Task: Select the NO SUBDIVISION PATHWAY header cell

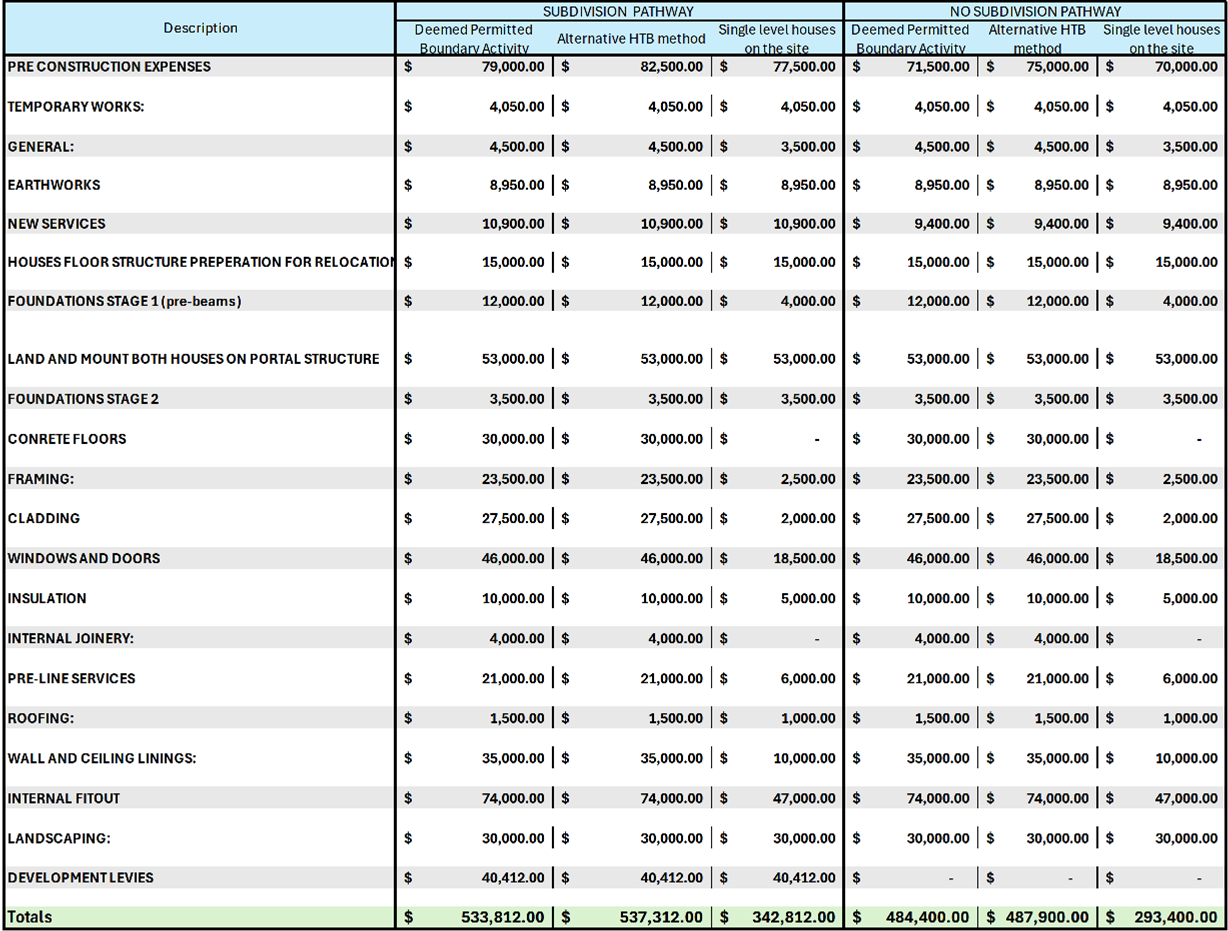Action: coord(1035,11)
